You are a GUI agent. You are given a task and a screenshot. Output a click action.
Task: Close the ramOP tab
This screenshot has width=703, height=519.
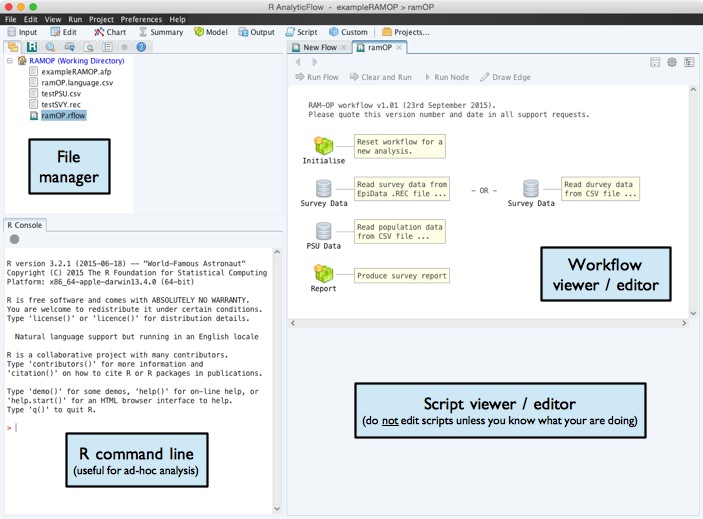(399, 48)
